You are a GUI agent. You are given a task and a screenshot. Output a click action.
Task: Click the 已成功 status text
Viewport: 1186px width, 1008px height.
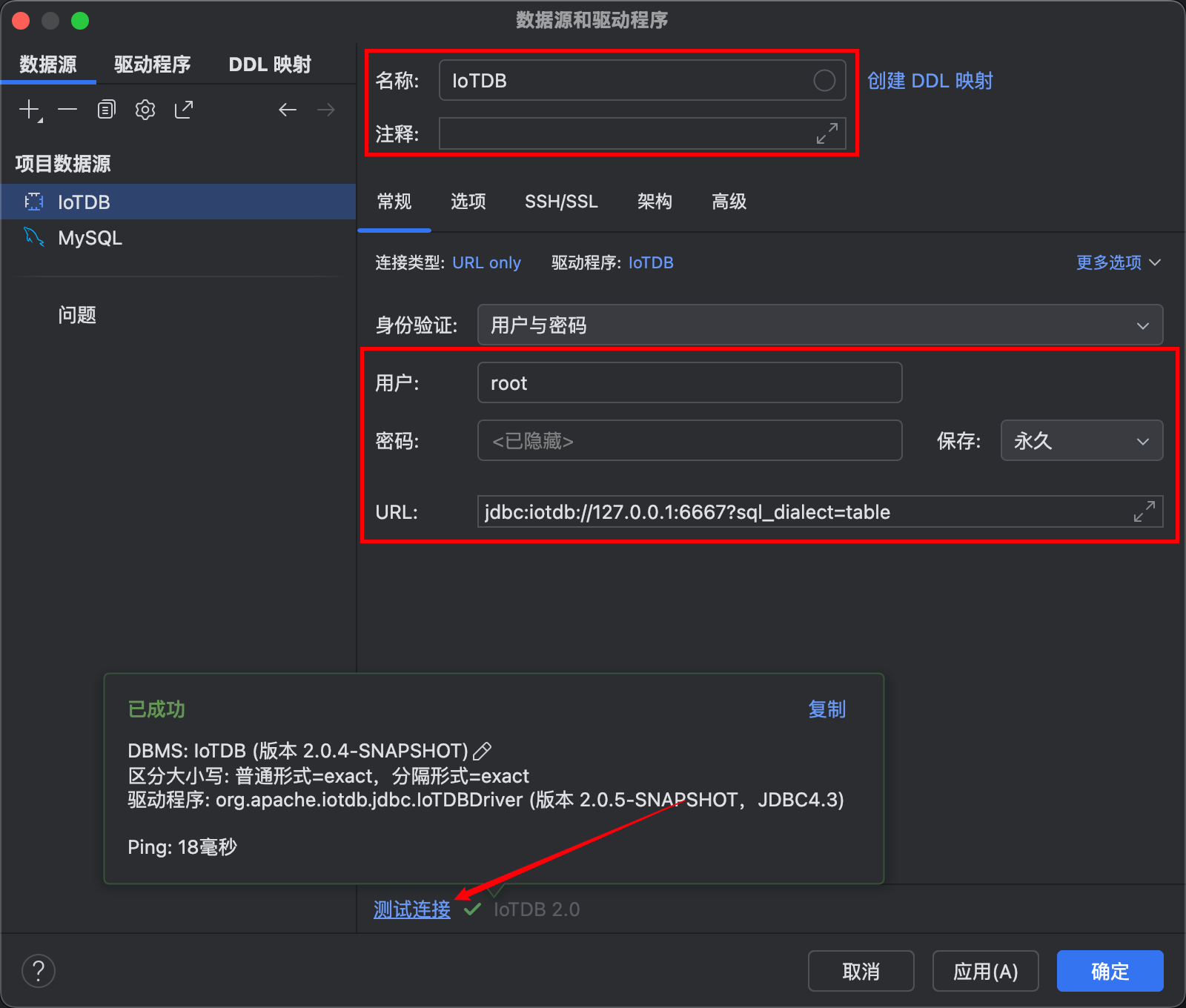point(156,709)
